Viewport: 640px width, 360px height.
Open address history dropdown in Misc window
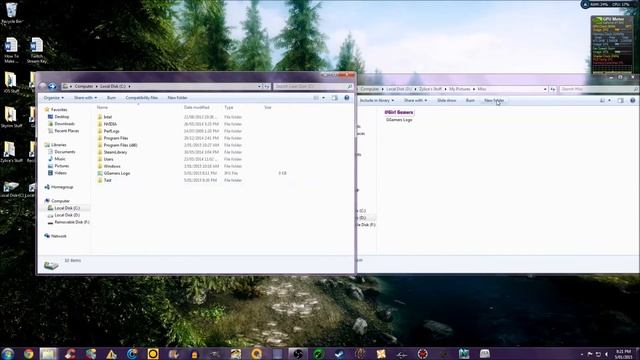tap(545, 89)
